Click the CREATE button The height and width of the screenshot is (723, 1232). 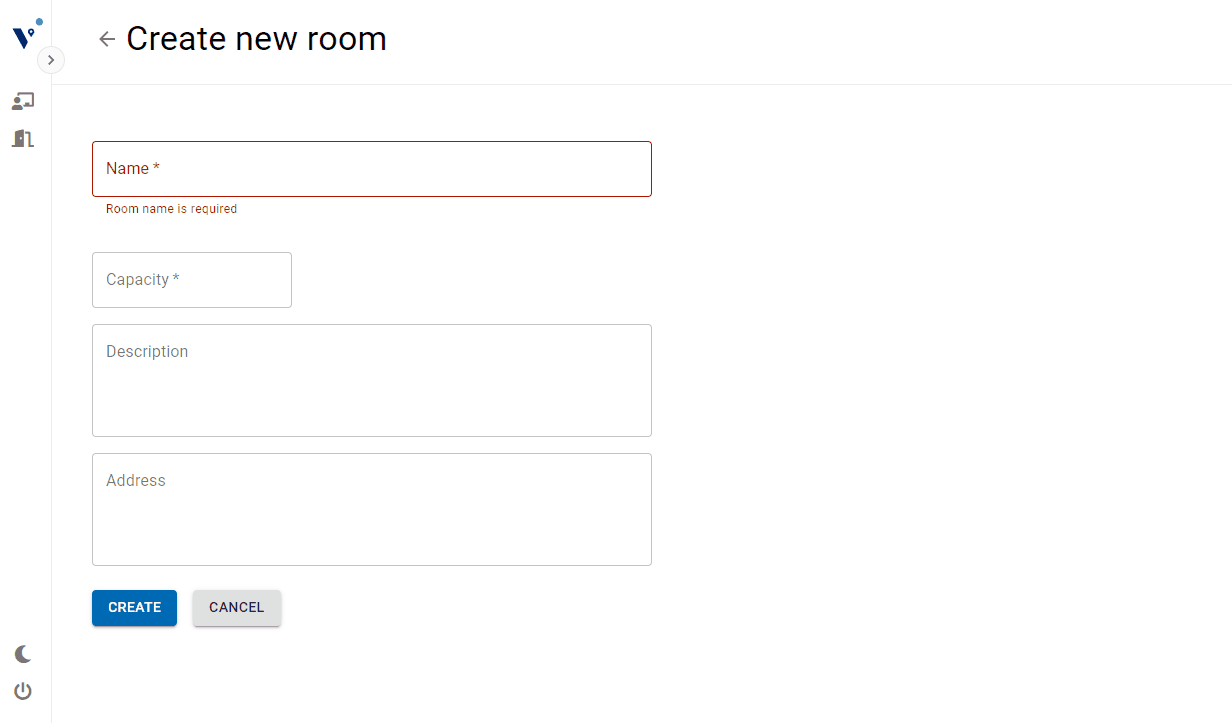[134, 607]
